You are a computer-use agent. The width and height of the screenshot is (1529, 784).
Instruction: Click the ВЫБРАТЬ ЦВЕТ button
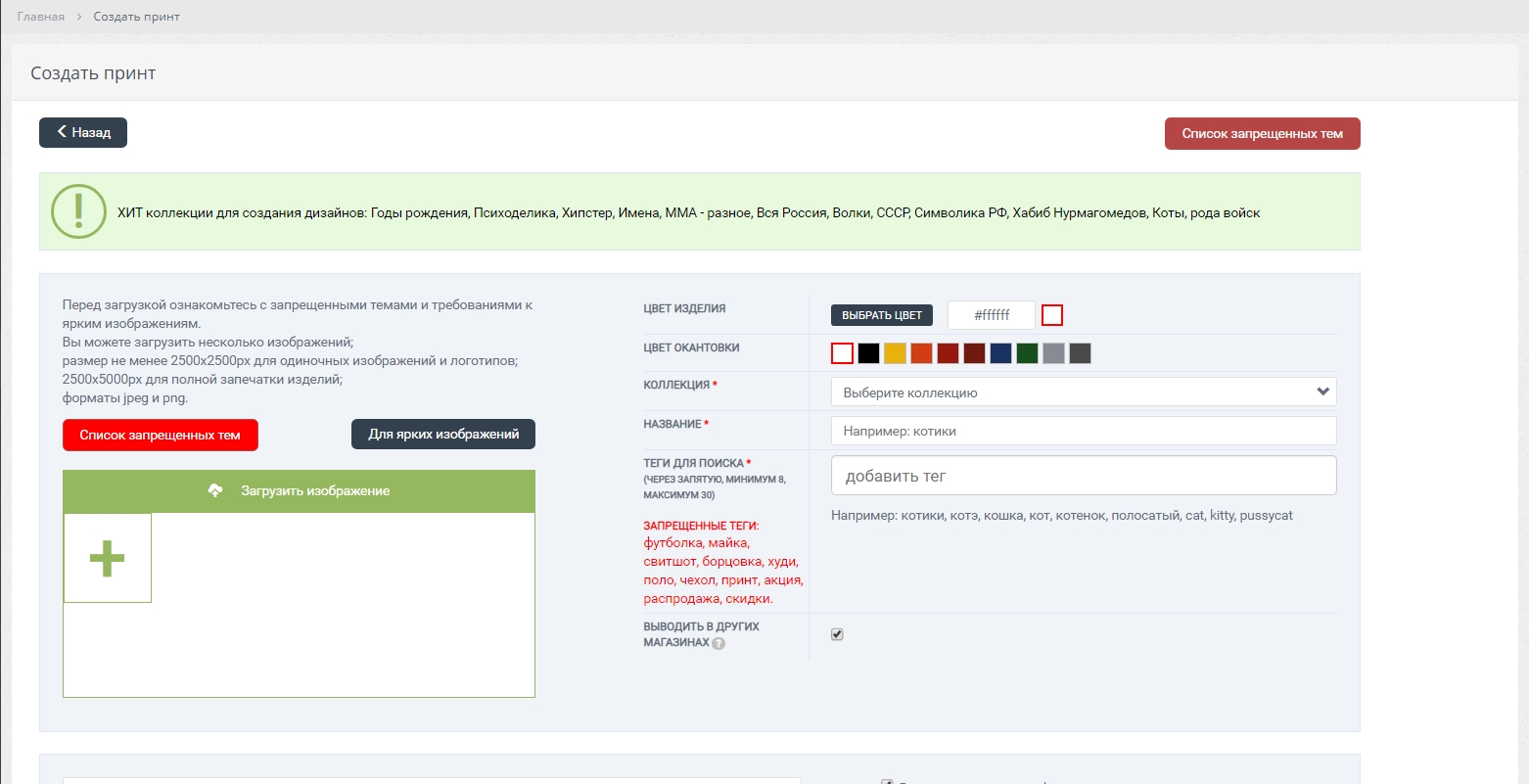coord(882,315)
